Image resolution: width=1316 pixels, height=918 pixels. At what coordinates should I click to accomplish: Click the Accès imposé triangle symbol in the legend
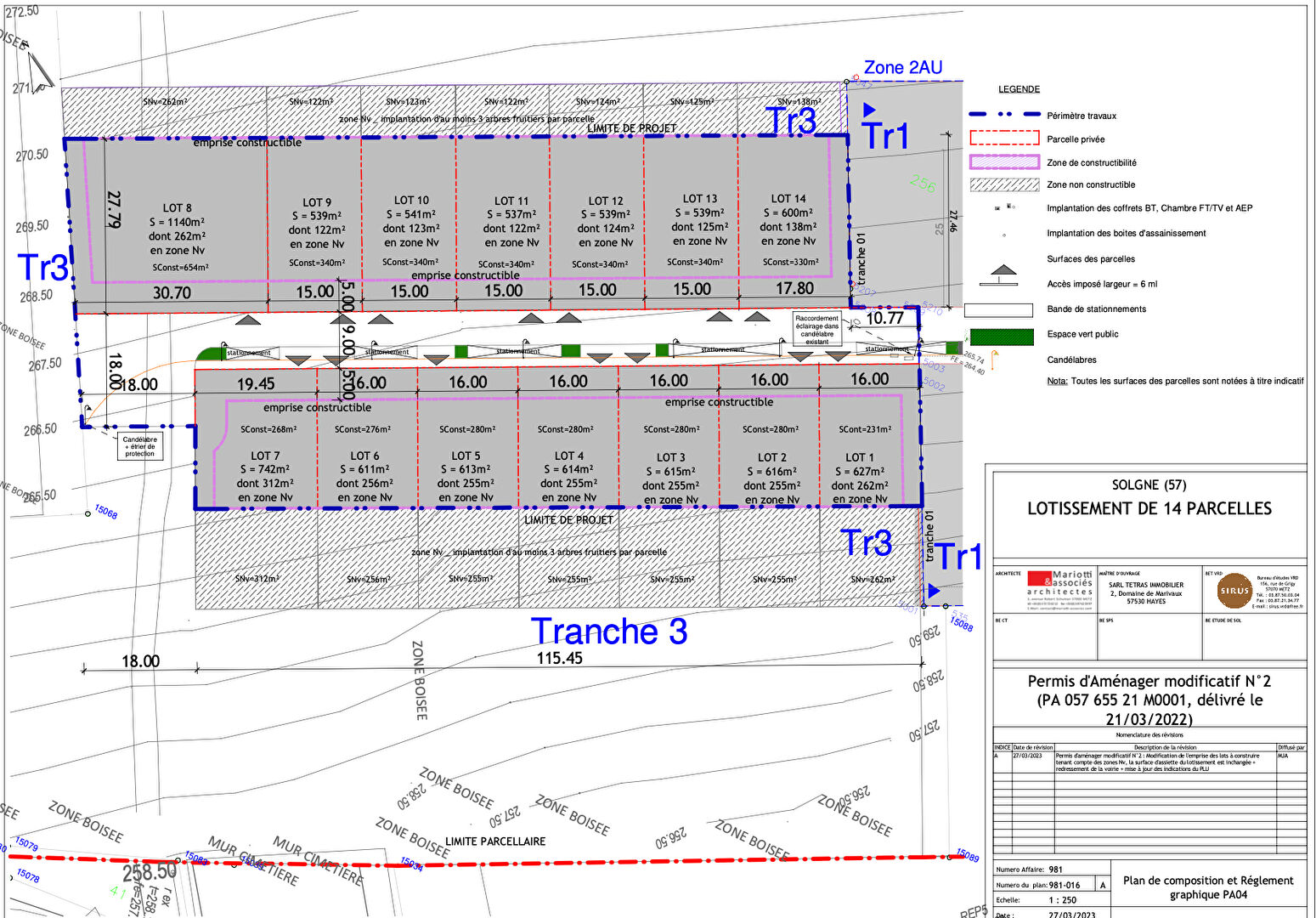1003,274
